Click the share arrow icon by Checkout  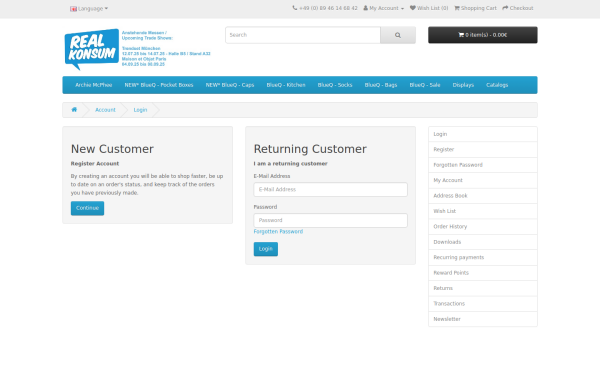[x=505, y=8]
